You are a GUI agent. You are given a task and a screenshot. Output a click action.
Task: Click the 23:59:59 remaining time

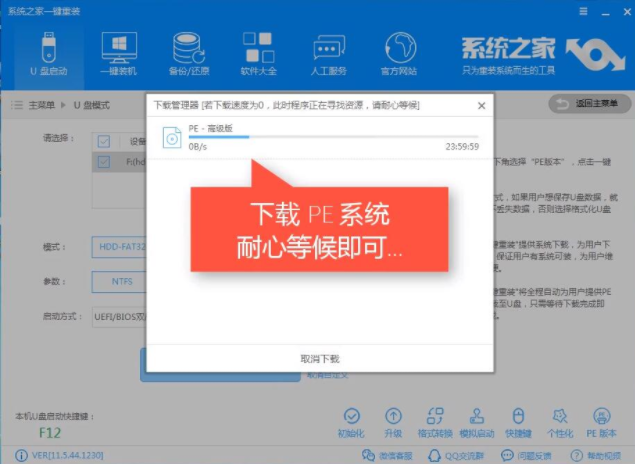click(x=462, y=147)
